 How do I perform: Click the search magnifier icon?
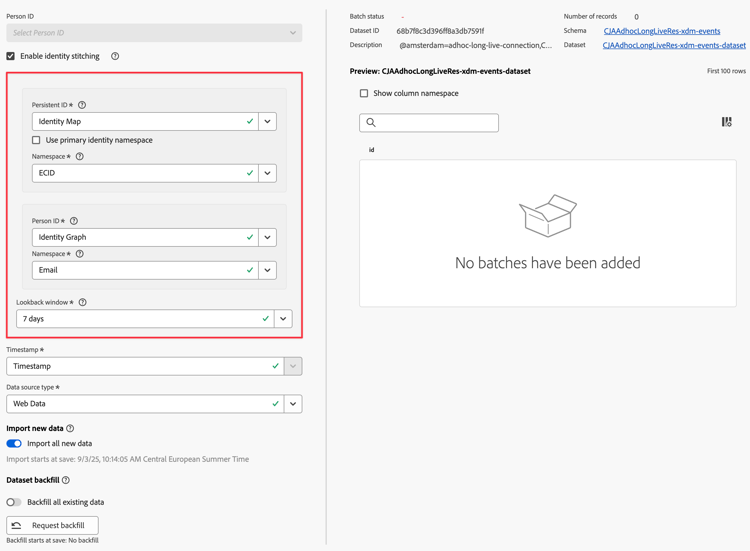[371, 122]
